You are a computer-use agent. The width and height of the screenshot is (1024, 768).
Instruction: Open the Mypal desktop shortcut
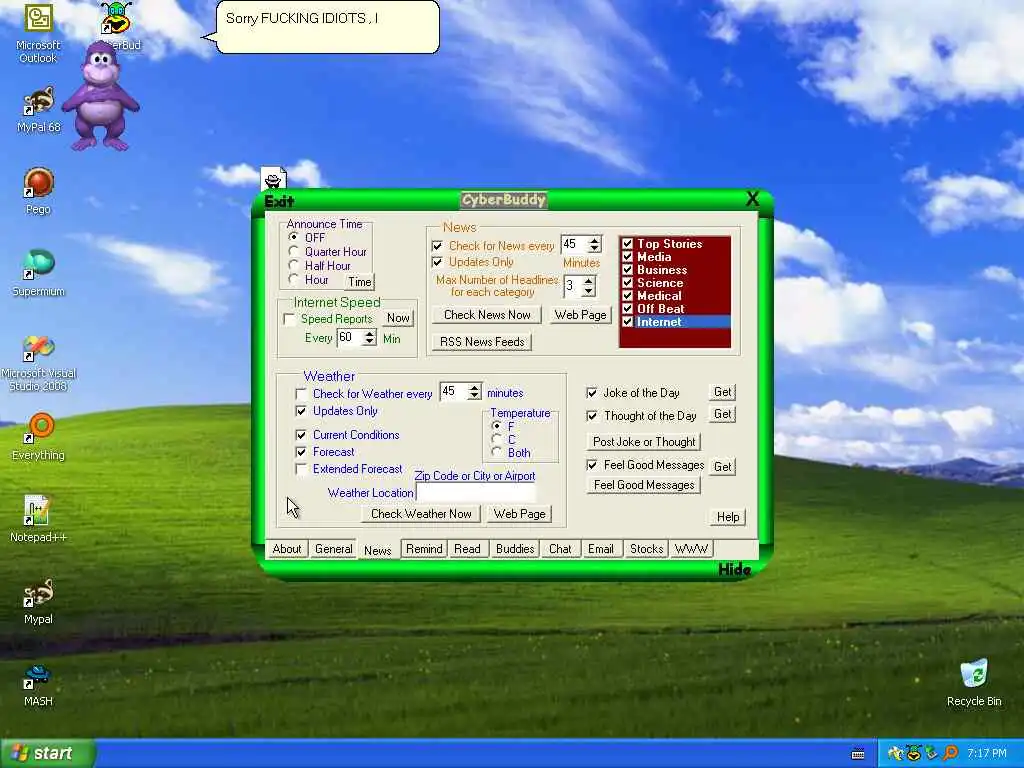tap(38, 601)
